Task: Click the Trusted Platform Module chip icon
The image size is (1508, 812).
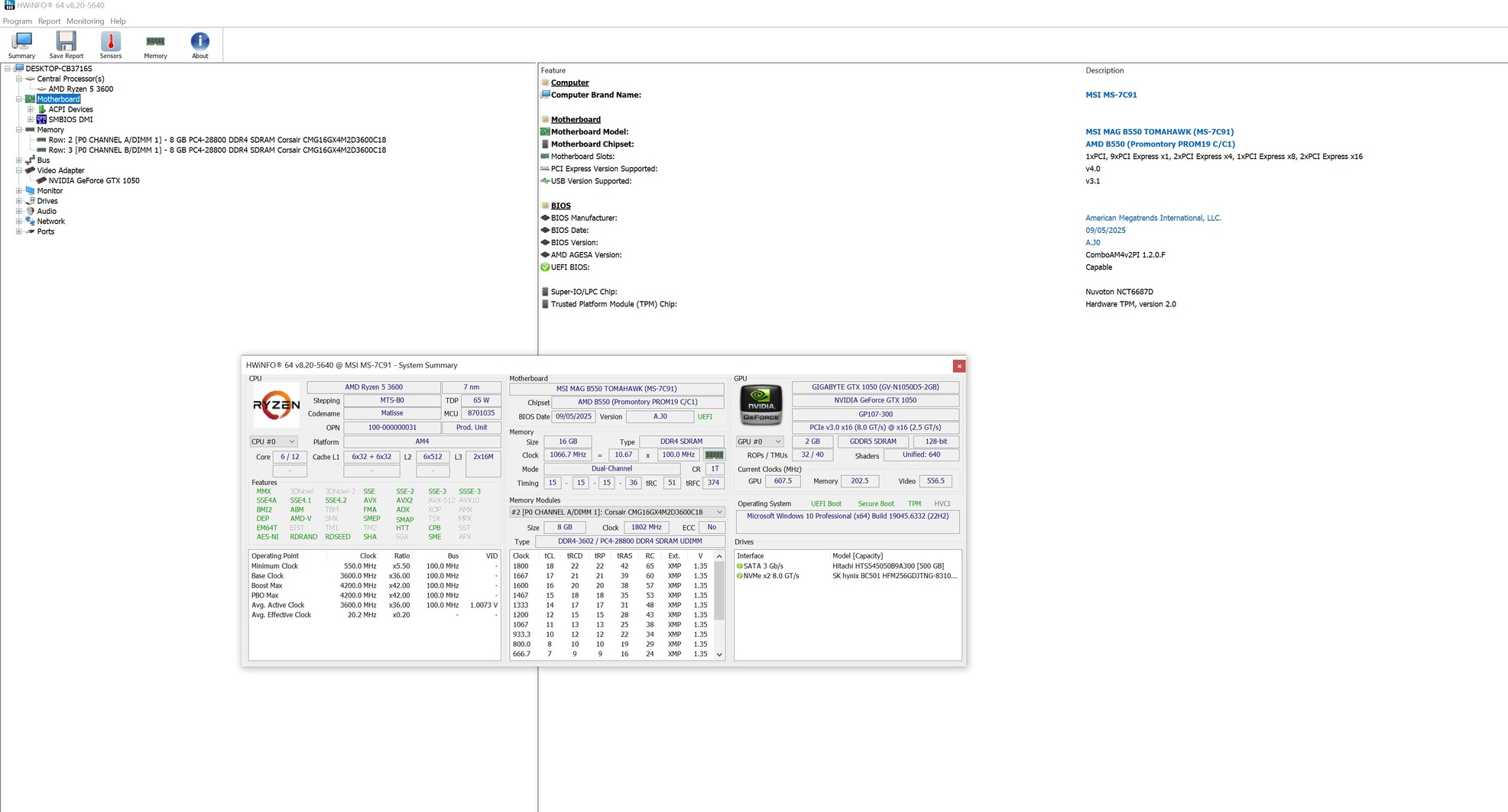Action: (545, 304)
